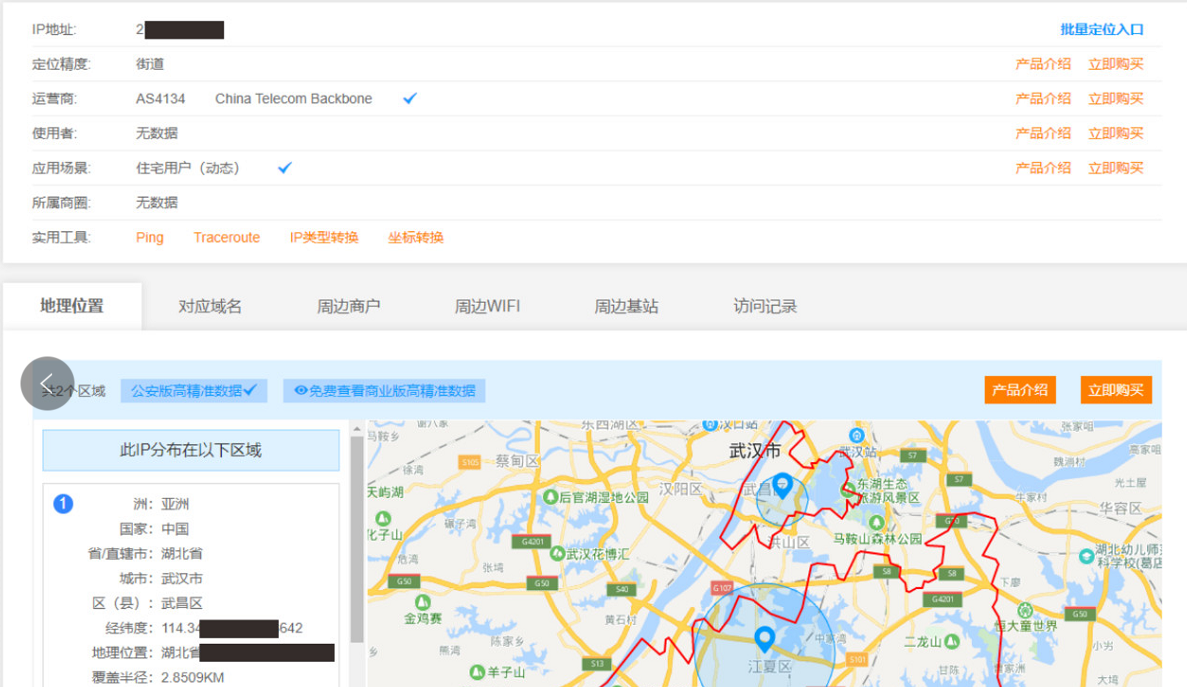Screen dimensions: 1187x687
Task: Switch to the 周边WIFI tab
Action: (x=487, y=307)
